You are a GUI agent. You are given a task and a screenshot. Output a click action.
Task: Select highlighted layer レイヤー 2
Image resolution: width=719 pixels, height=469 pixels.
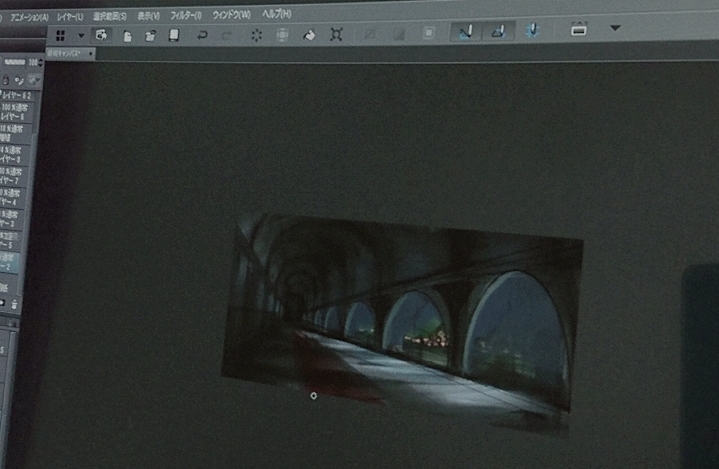[x=10, y=262]
